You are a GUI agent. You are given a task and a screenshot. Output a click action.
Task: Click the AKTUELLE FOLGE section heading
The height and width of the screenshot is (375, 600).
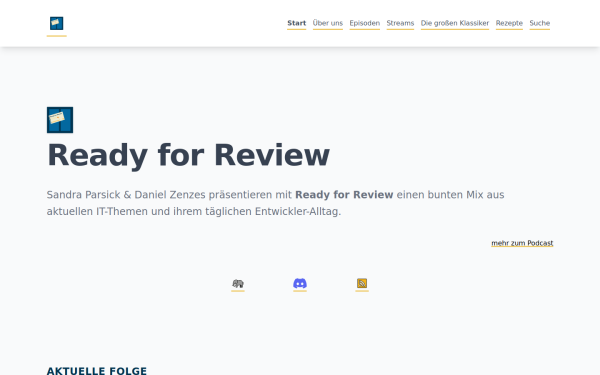(x=96, y=370)
